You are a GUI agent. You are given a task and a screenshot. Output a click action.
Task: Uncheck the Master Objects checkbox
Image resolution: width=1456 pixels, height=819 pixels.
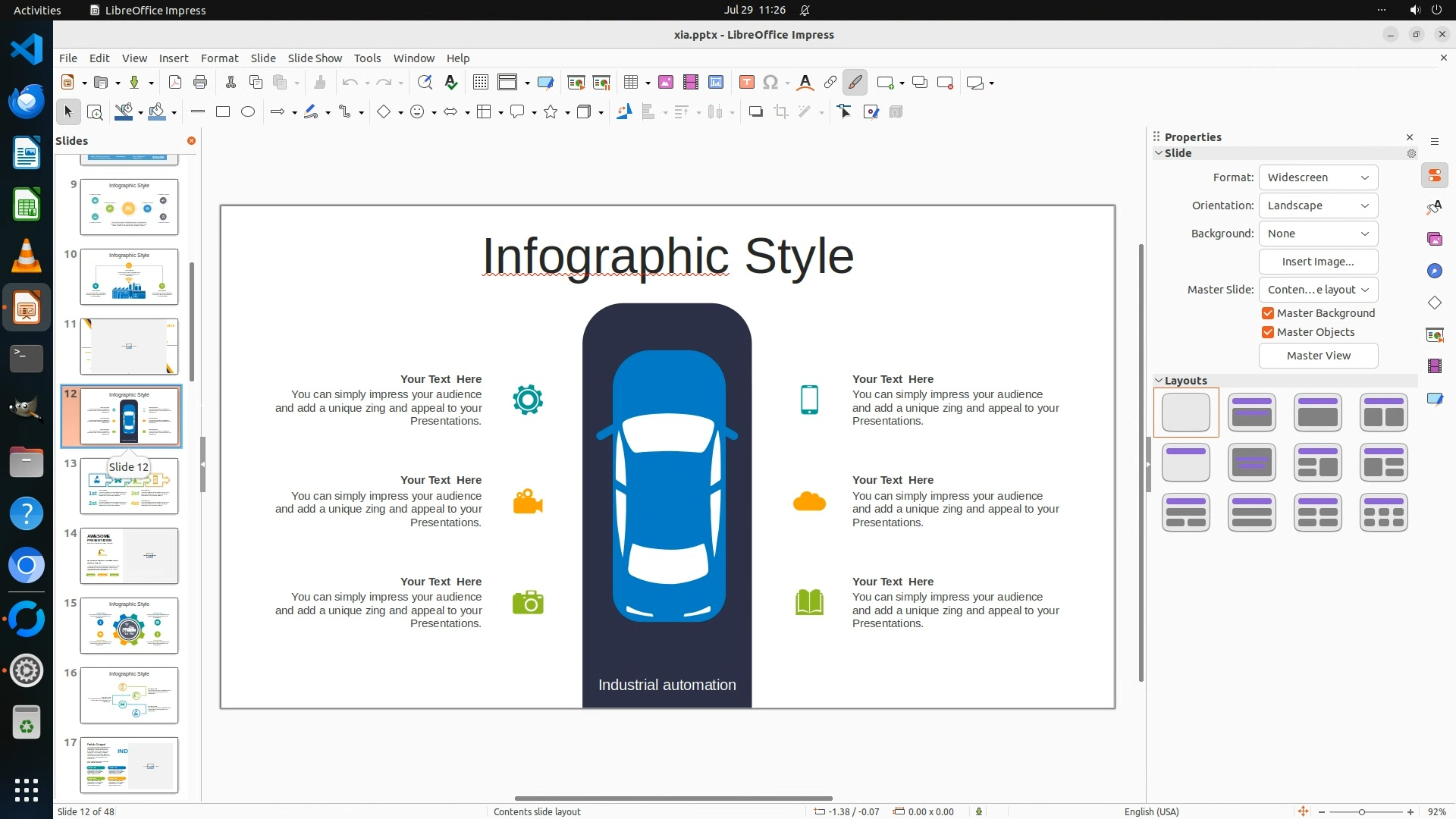coord(1267,332)
